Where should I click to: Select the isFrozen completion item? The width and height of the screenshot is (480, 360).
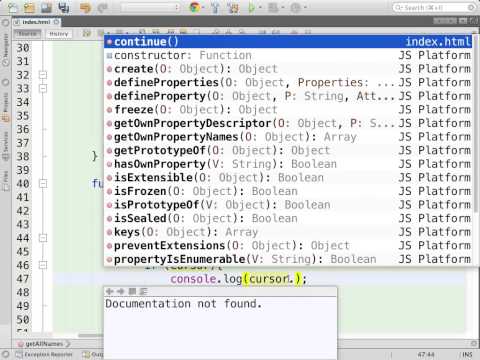click(x=288, y=191)
